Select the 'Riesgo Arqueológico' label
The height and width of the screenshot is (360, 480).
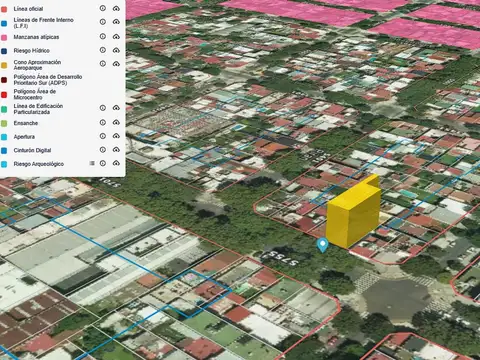pyautogui.click(x=39, y=164)
